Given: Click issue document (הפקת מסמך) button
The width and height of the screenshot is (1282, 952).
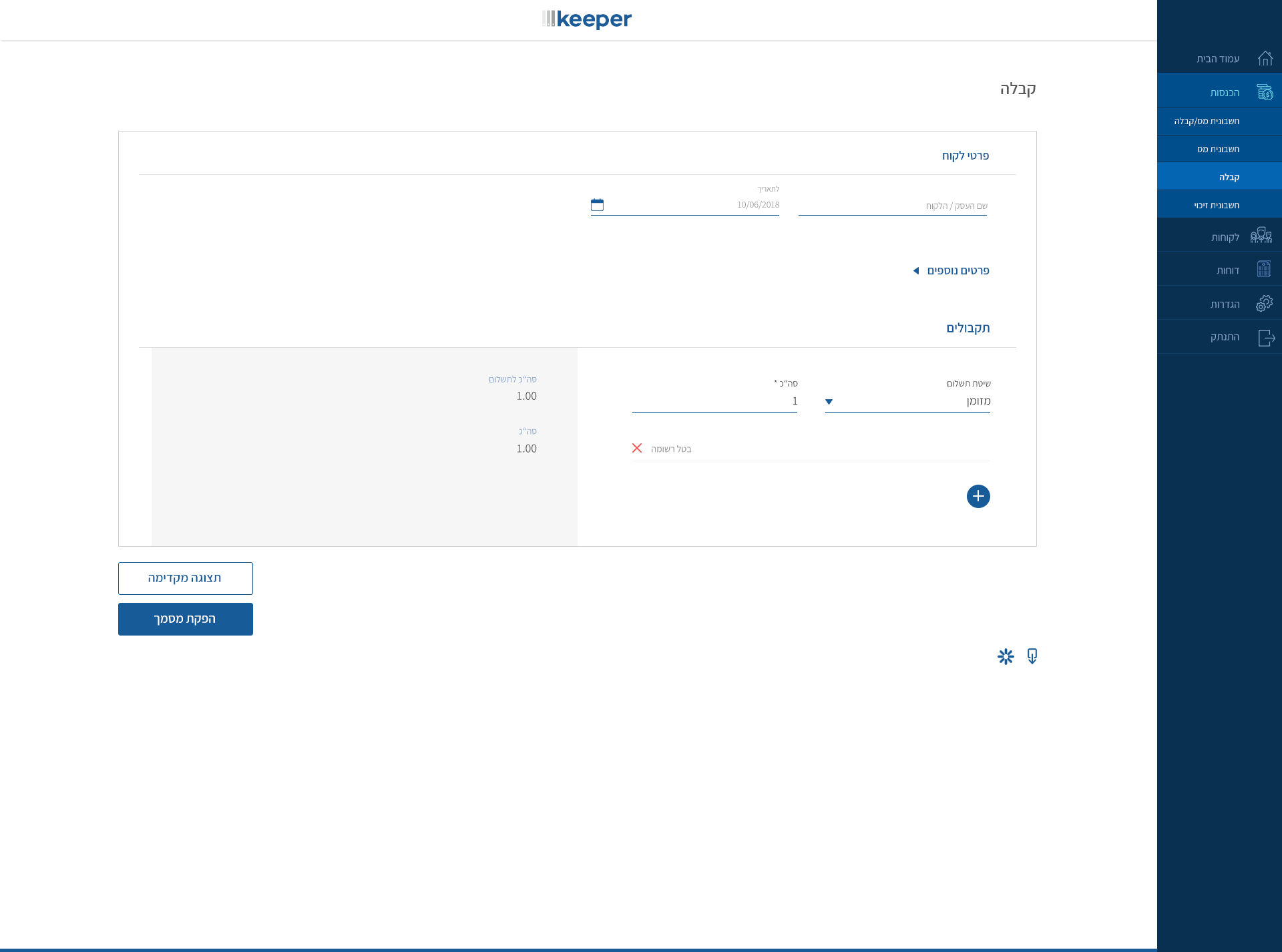Looking at the screenshot, I should pyautogui.click(x=185, y=619).
